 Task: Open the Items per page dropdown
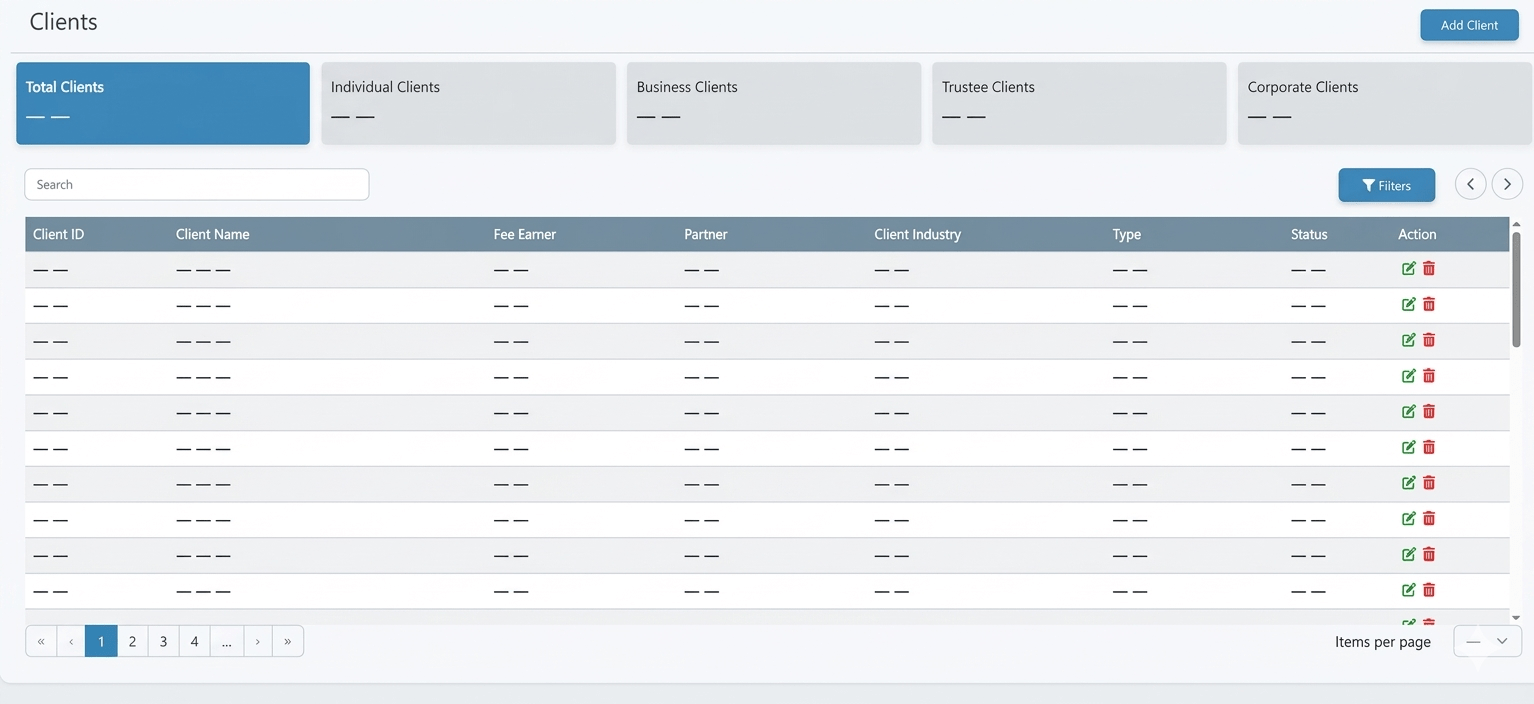tap(1487, 641)
